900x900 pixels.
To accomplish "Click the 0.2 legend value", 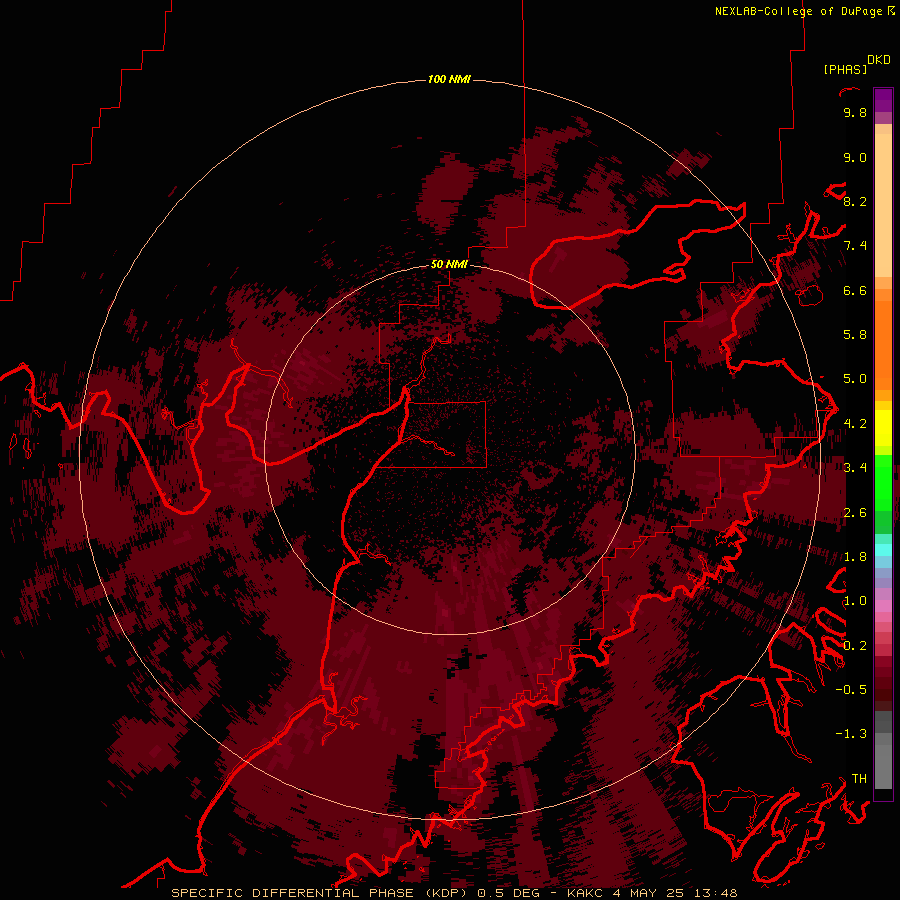I will click(855, 646).
